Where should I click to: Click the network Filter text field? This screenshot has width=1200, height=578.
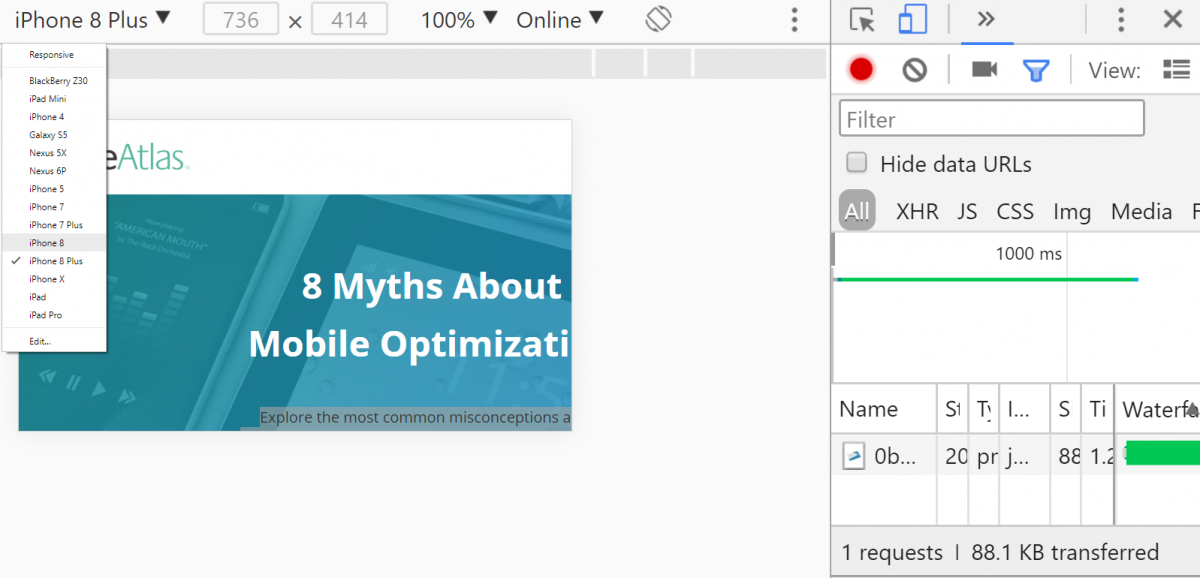click(x=991, y=119)
